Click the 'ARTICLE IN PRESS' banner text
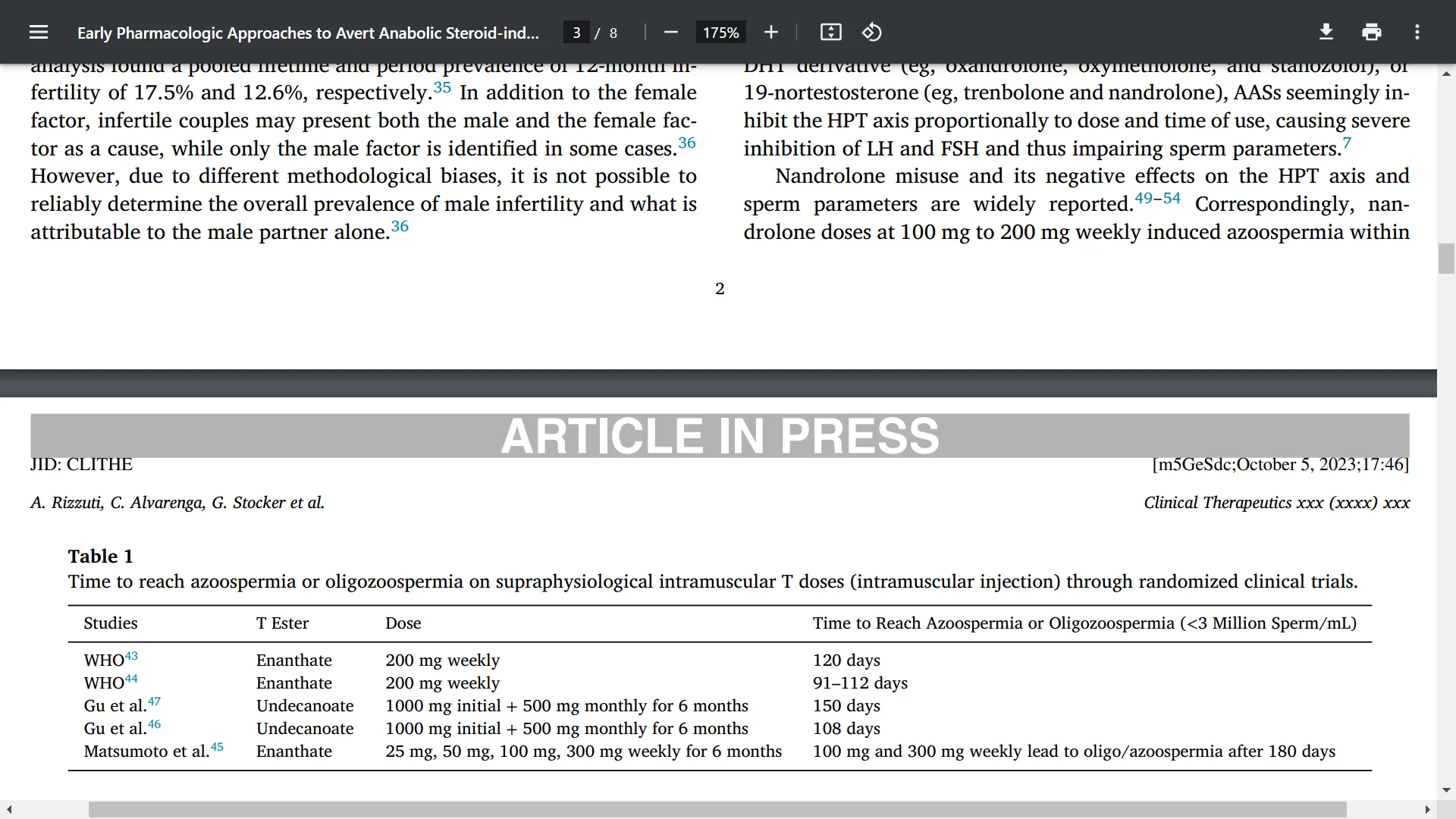Image resolution: width=1456 pixels, height=819 pixels. (x=720, y=436)
